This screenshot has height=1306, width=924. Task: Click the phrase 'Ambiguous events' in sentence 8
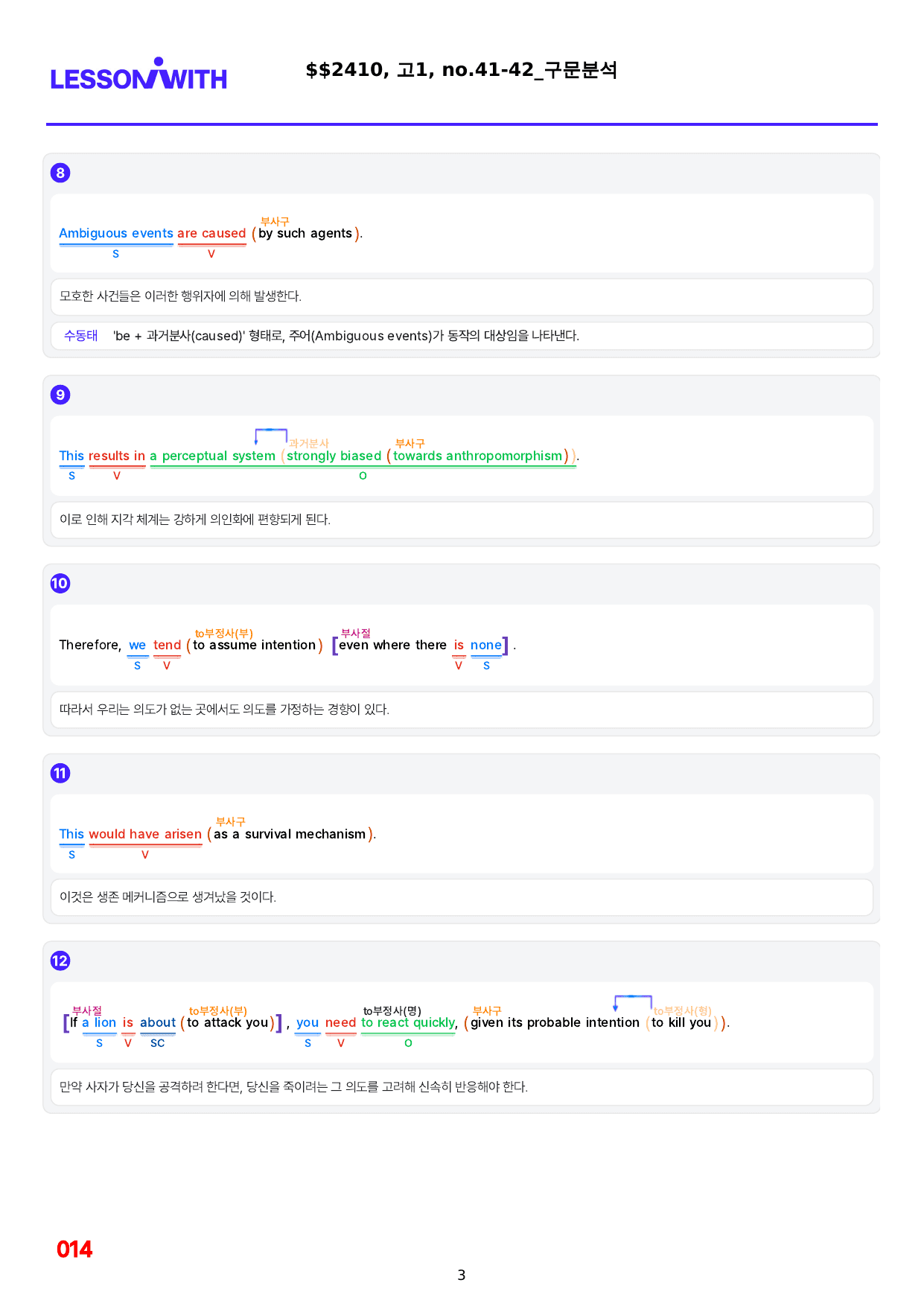[x=116, y=233]
